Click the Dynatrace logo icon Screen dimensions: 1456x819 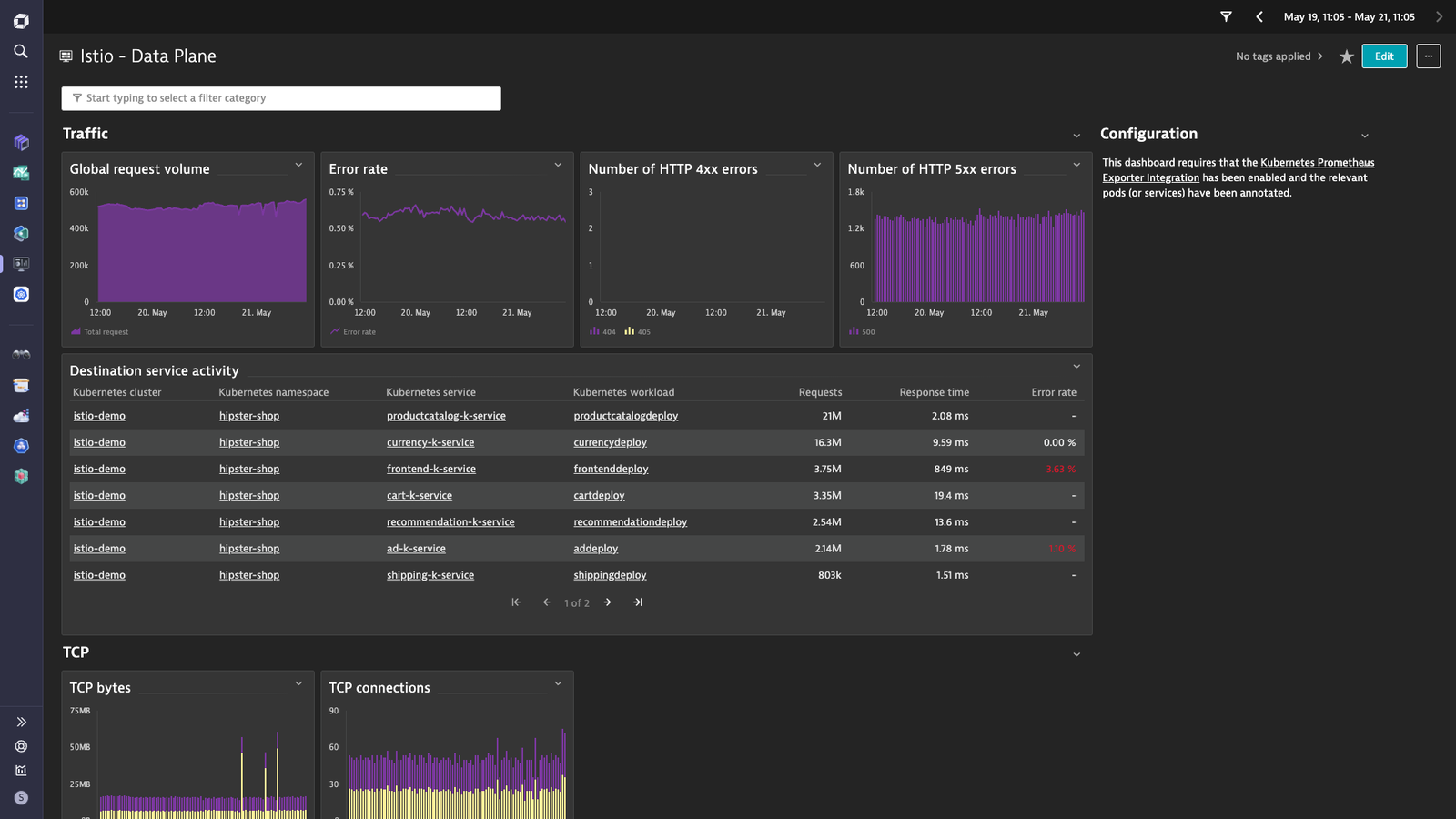tap(21, 21)
